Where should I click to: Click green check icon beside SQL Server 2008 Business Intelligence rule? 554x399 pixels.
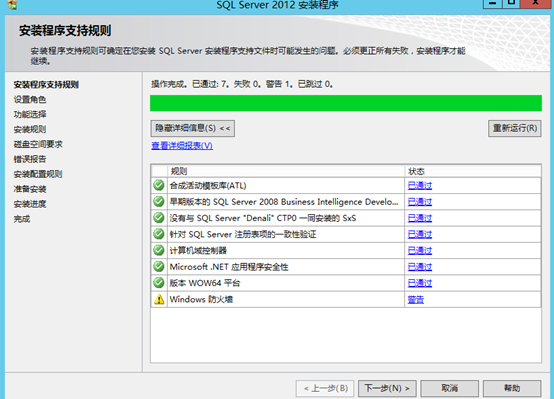pyautogui.click(x=159, y=201)
